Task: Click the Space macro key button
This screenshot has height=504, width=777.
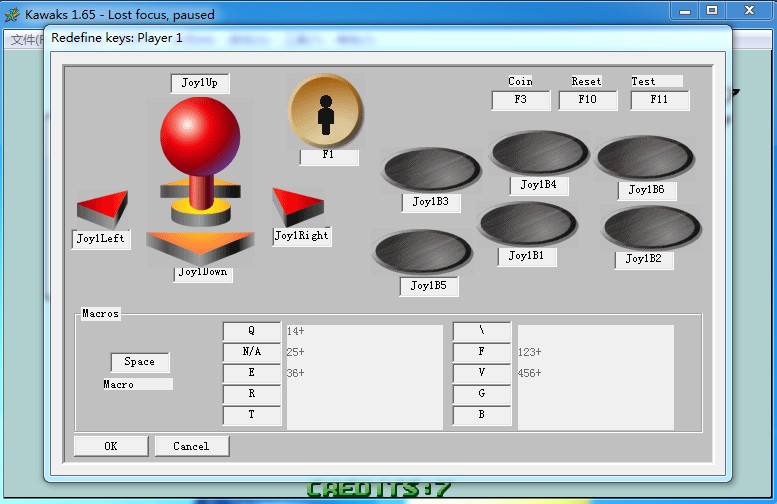Action: (x=140, y=362)
